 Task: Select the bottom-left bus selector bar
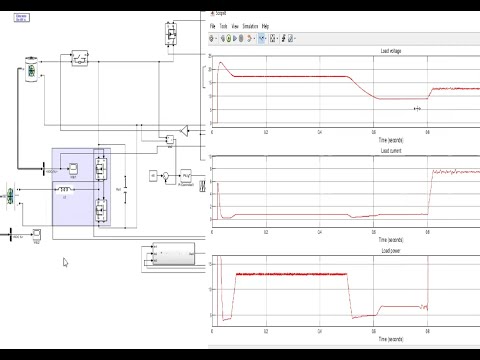tap(11, 235)
